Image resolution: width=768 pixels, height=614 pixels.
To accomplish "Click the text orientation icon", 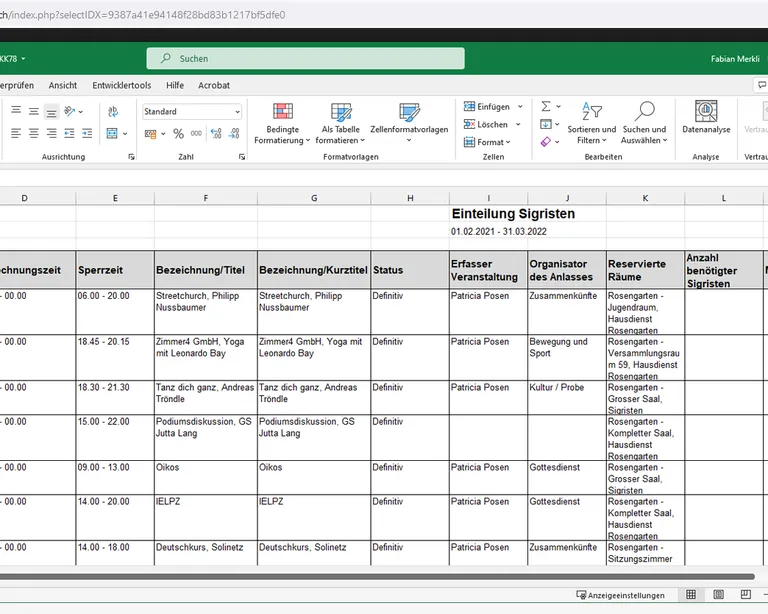I will 70,112.
